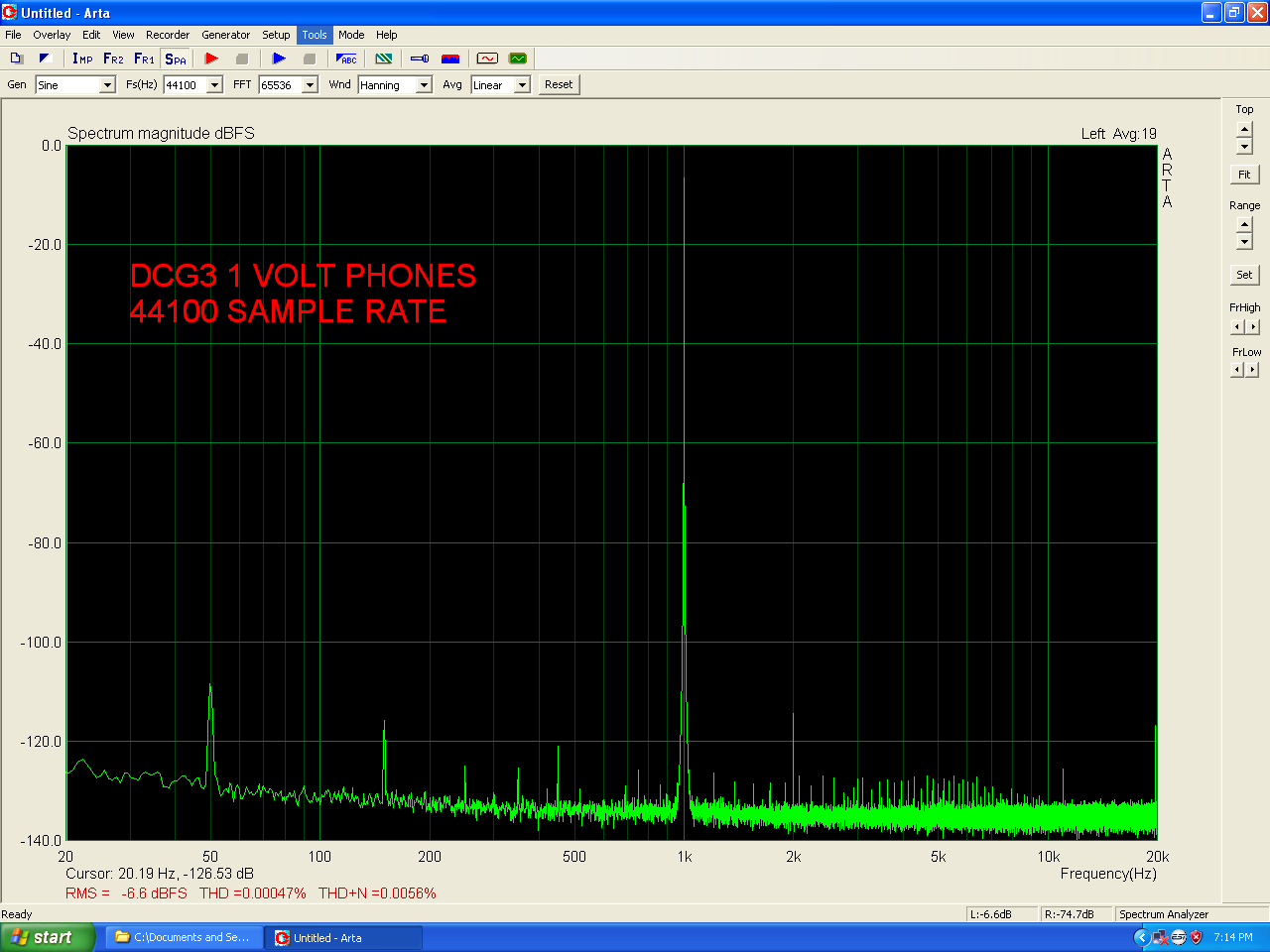Image resolution: width=1270 pixels, height=952 pixels.
Task: Open the Overlay menu
Action: pyautogui.click(x=52, y=35)
